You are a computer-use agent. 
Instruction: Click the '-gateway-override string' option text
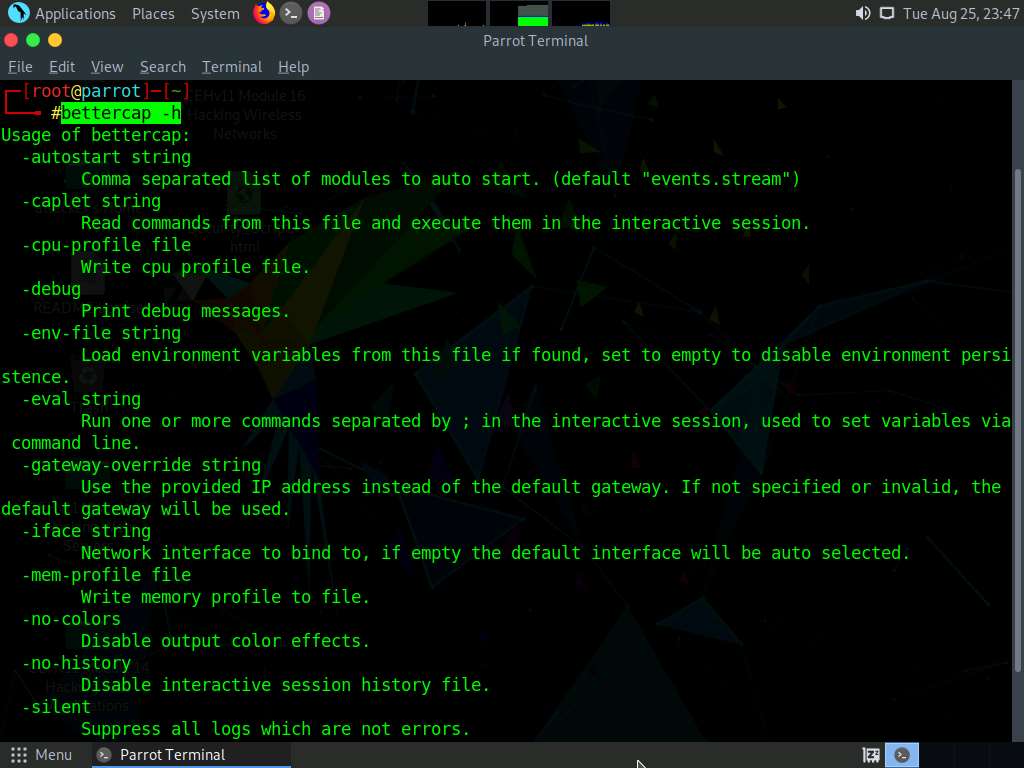pyautogui.click(x=141, y=465)
